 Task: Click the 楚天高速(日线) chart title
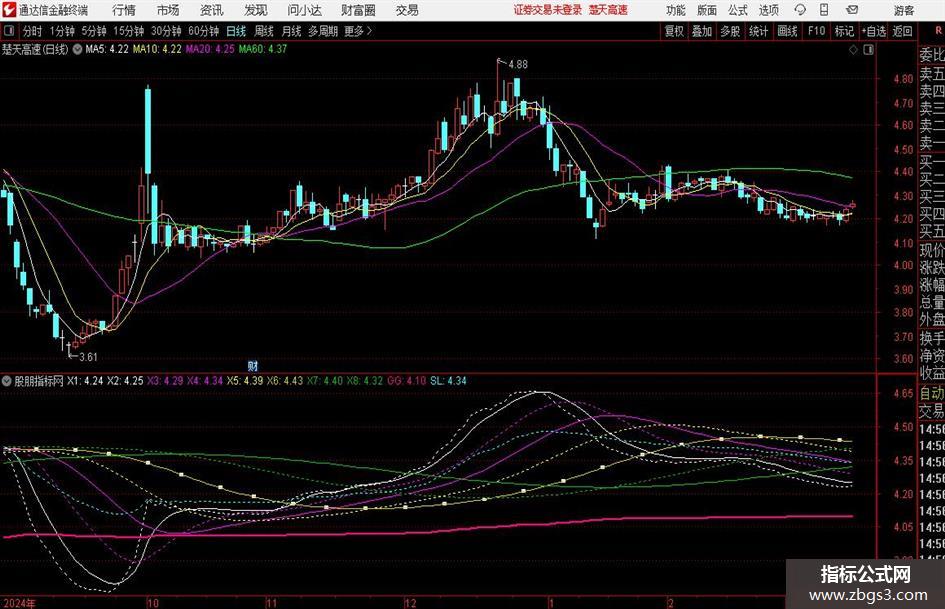click(x=36, y=49)
